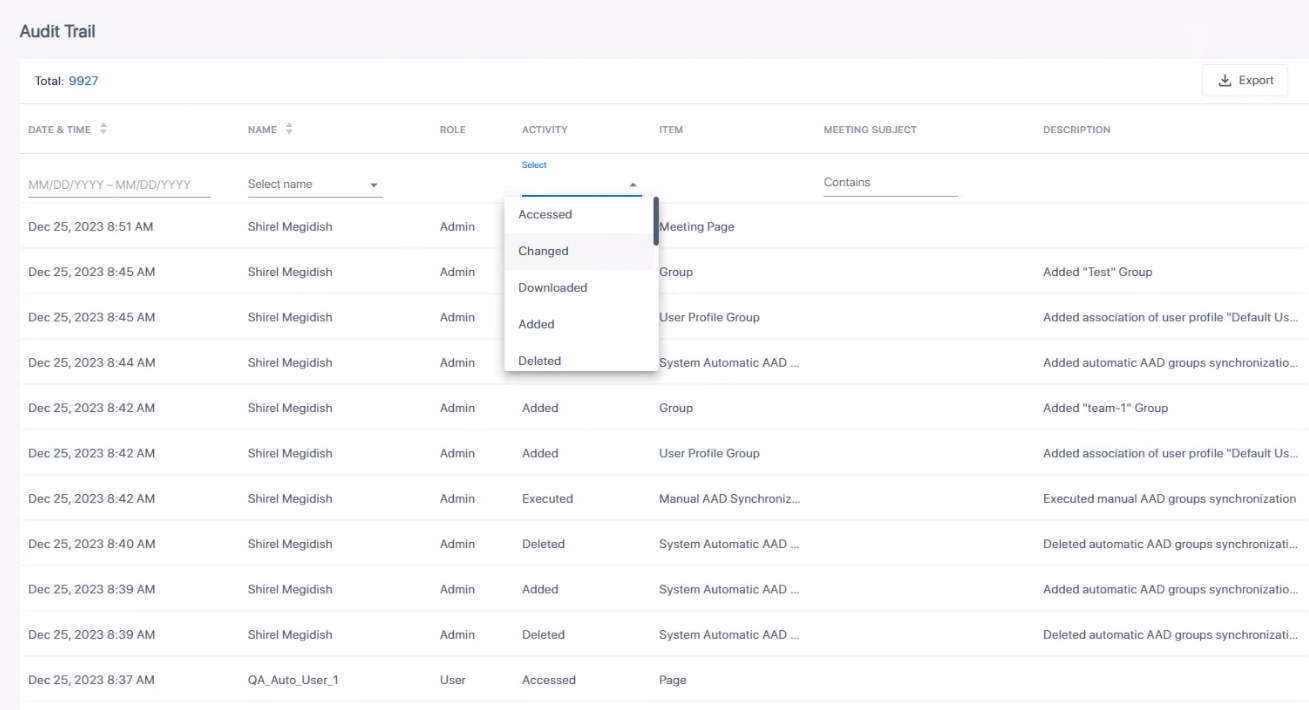
Task: Open the Select name dropdown
Action: [314, 184]
